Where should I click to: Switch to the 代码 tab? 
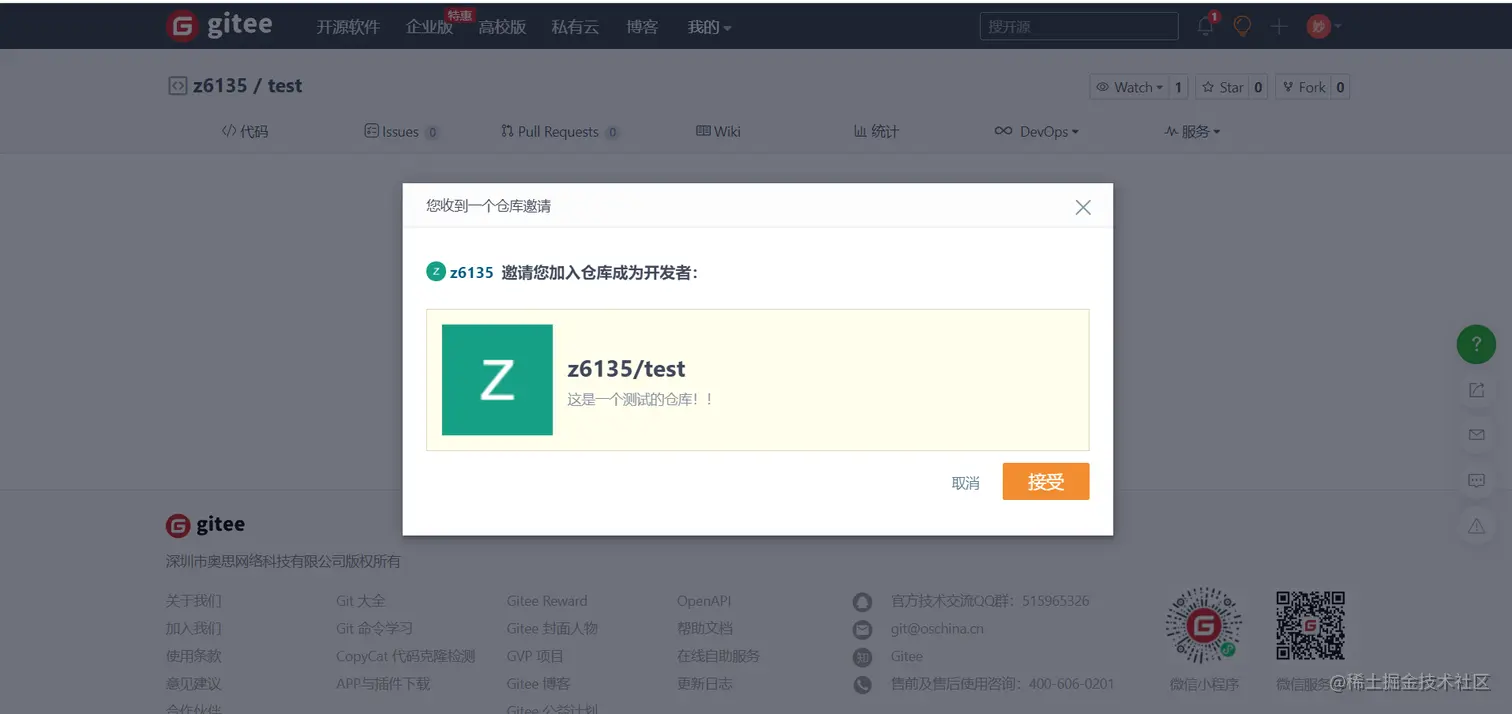point(245,131)
